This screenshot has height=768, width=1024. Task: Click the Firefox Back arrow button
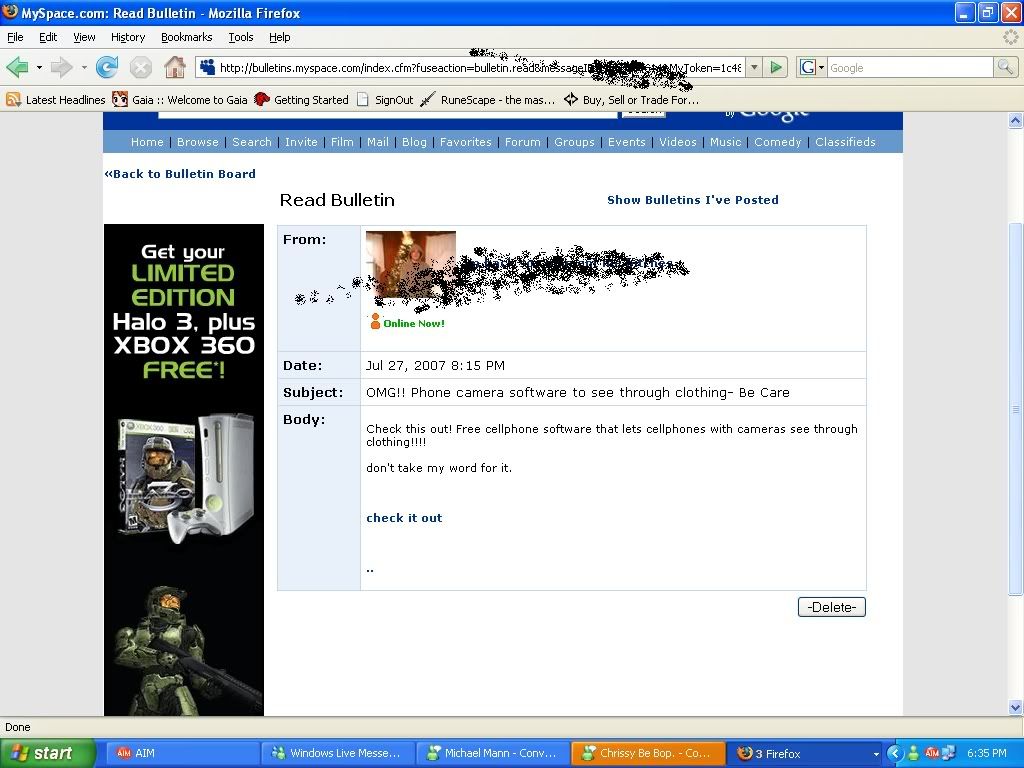click(x=17, y=68)
